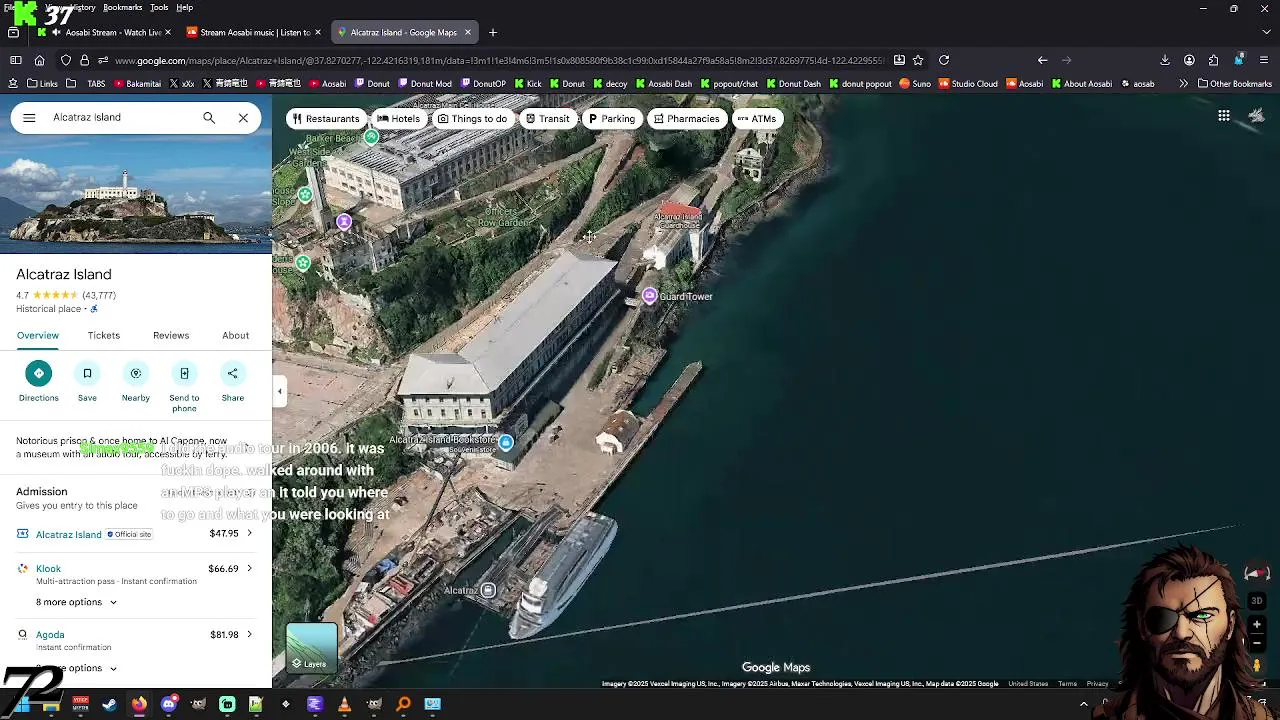Click the compass rotate control

(1256, 573)
